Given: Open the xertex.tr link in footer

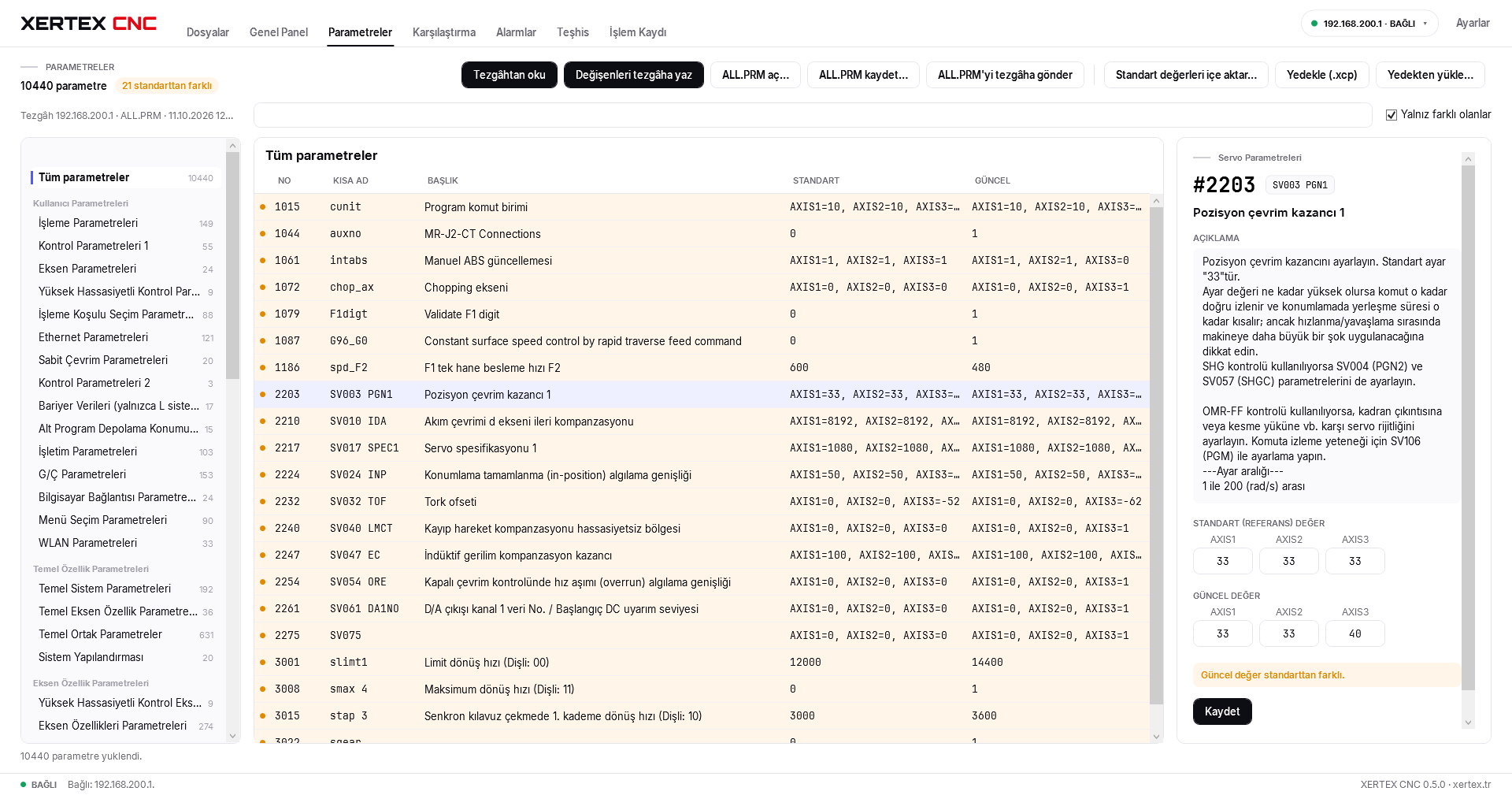Looking at the screenshot, I should tap(1472, 785).
